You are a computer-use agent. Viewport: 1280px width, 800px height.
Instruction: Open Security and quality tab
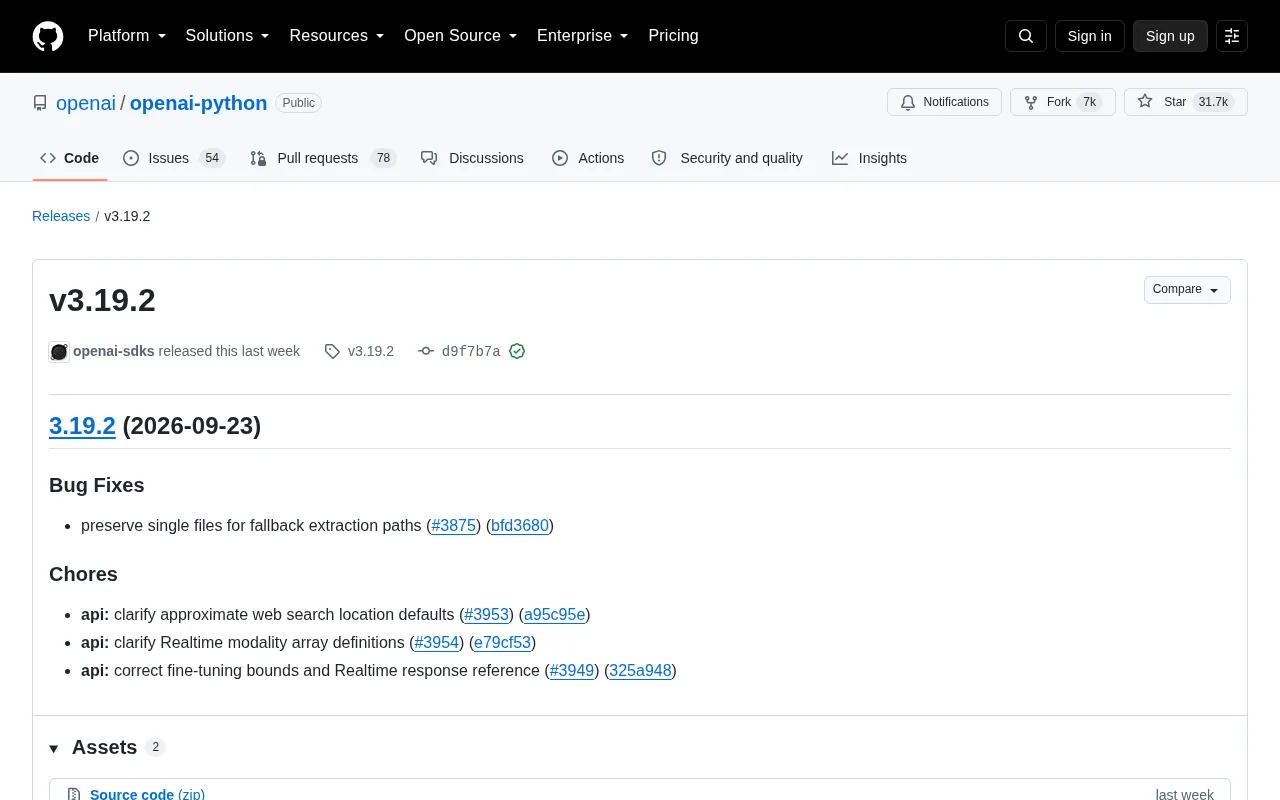(x=727, y=158)
